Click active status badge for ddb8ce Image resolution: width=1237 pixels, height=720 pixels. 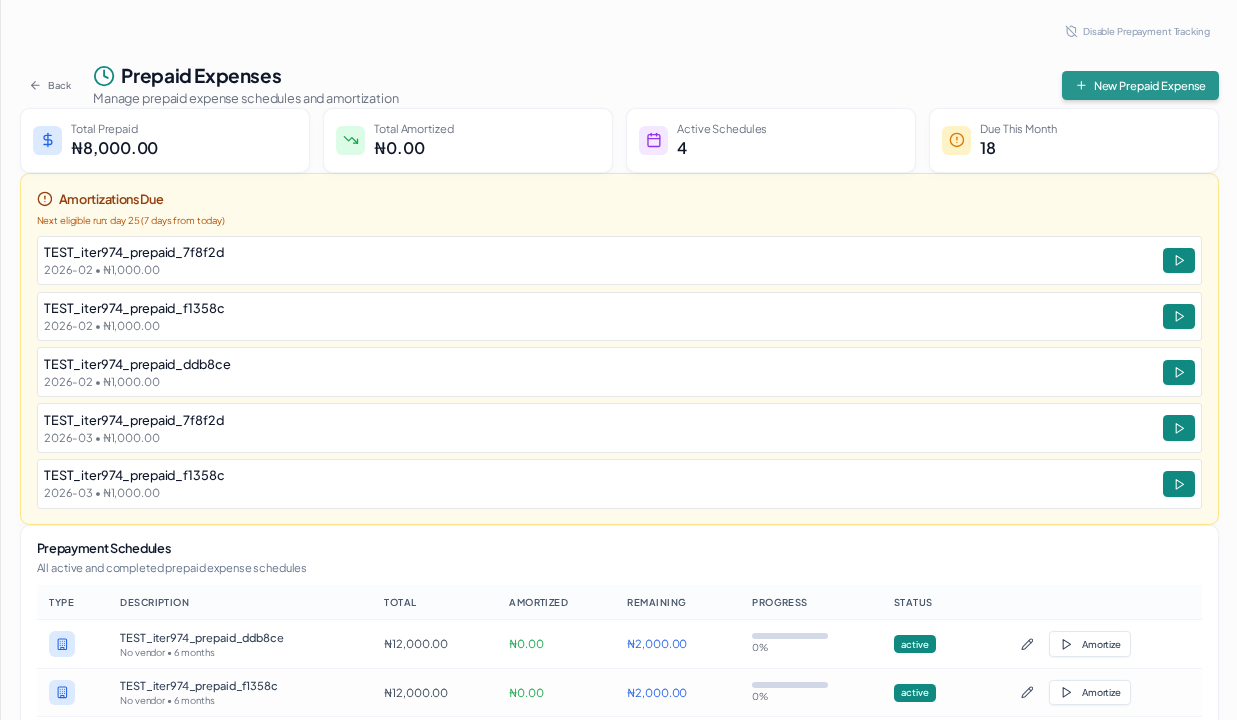point(915,644)
